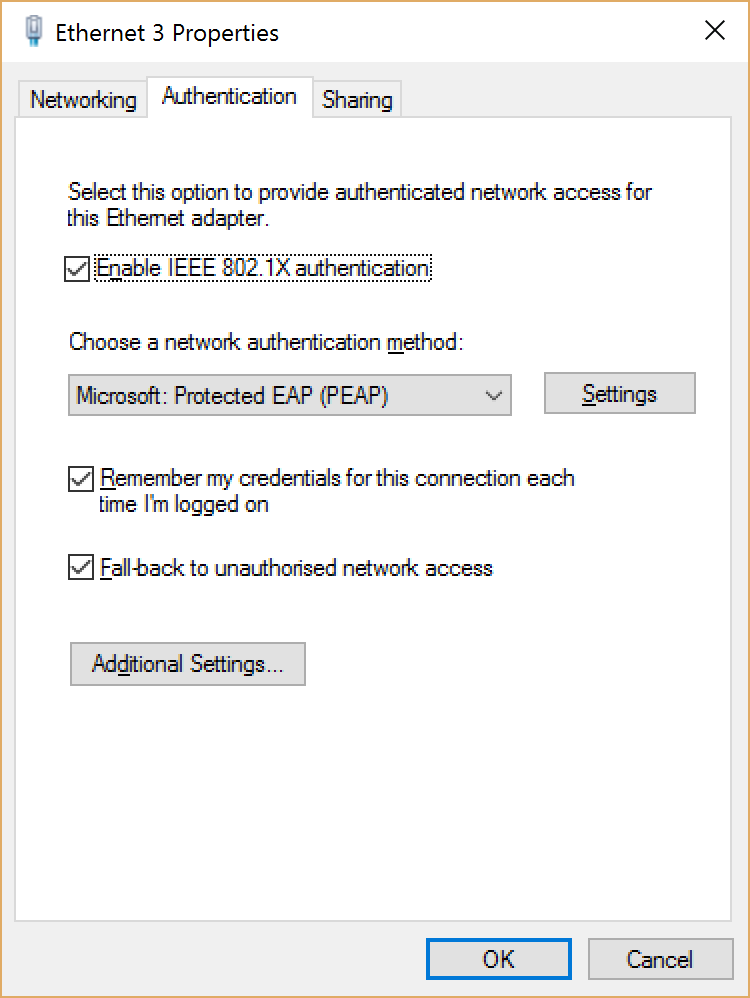Dismiss the dialog with Cancel
Image resolution: width=750 pixels, height=998 pixels.
click(660, 958)
